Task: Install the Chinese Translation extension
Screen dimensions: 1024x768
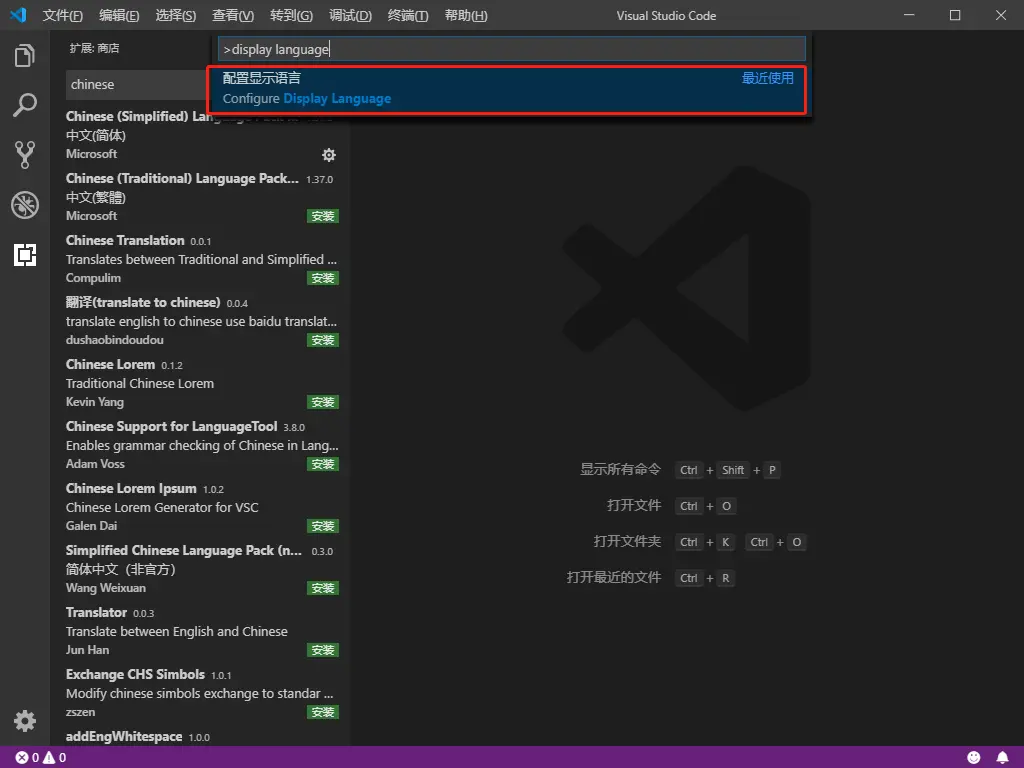Action: click(323, 278)
